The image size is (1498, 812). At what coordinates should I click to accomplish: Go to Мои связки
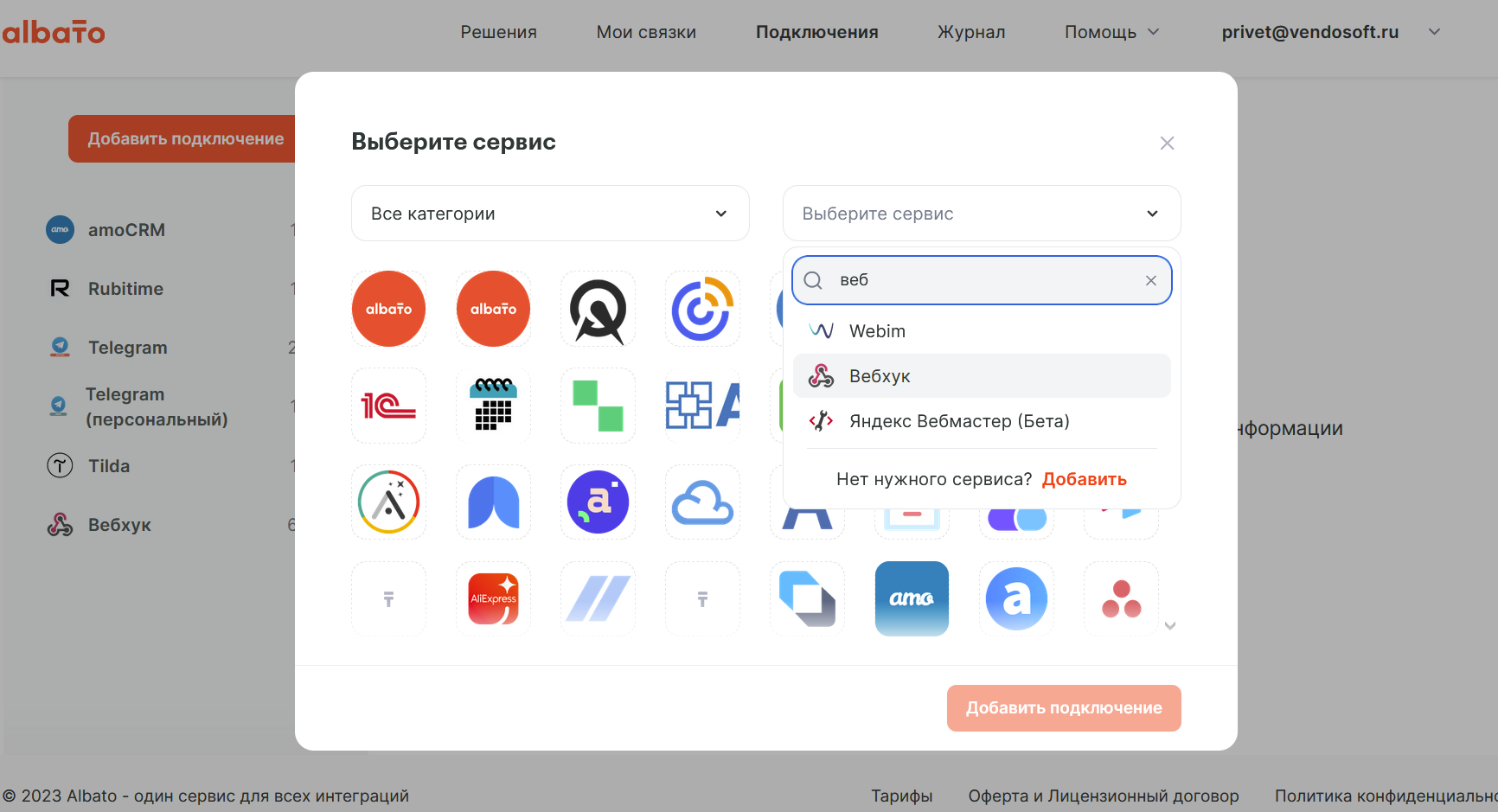click(646, 32)
